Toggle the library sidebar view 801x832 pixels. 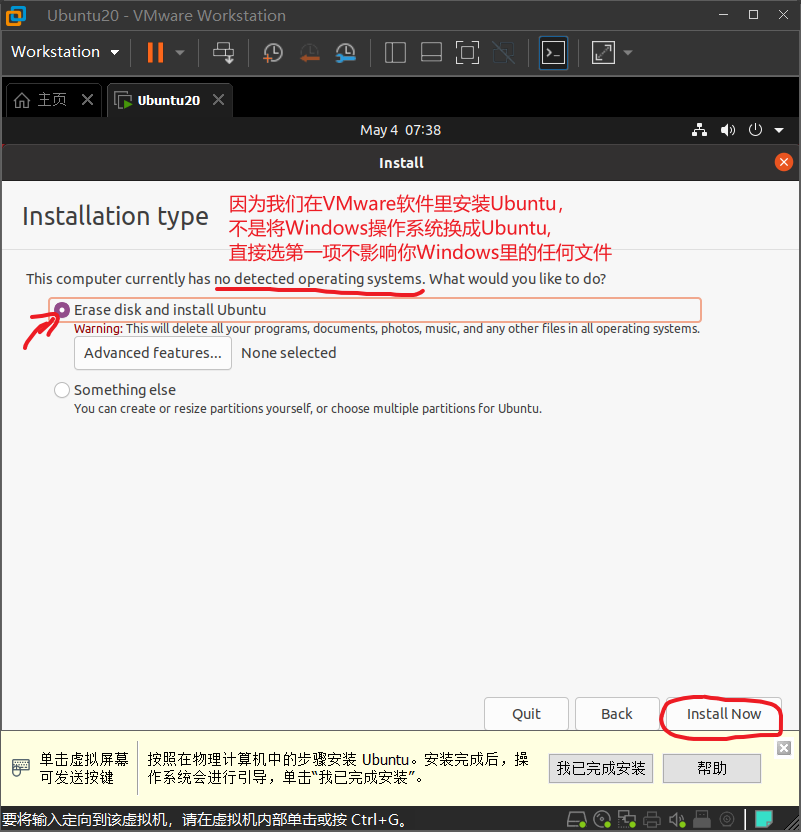tap(395, 53)
